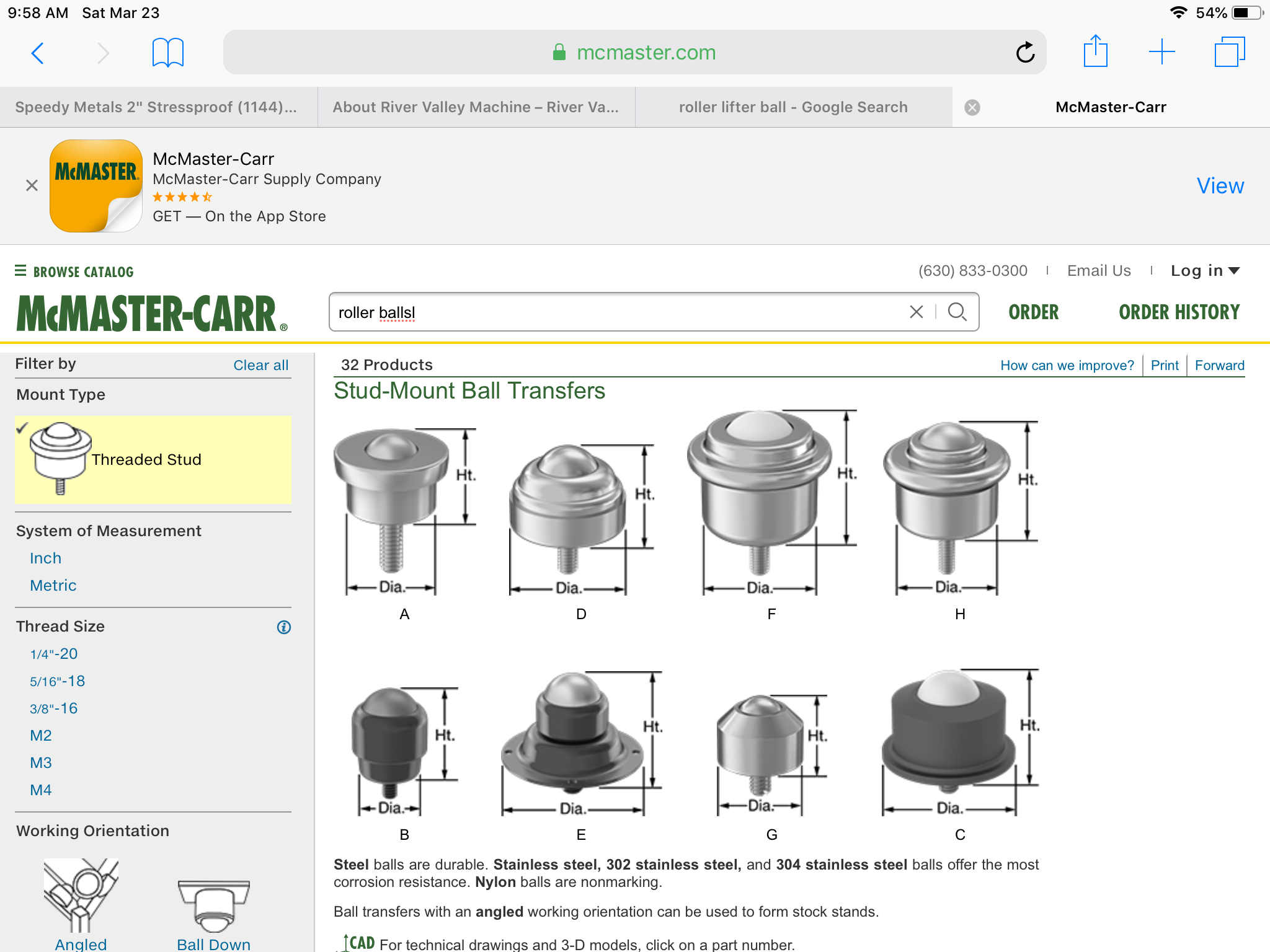The width and height of the screenshot is (1270, 952).
Task: Open How can we improve link
Action: point(1067,366)
